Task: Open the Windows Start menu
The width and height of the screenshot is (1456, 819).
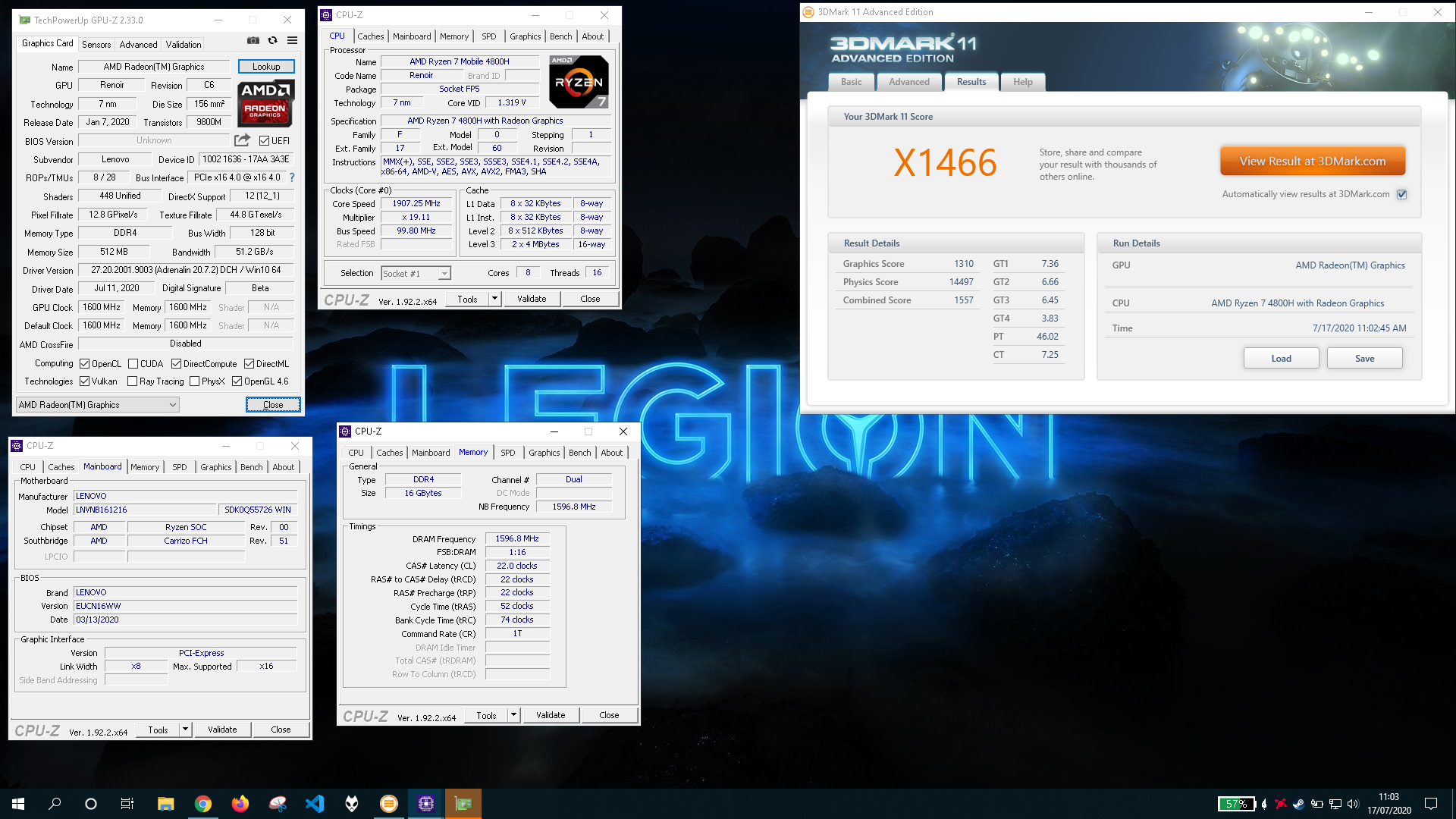Action: (x=18, y=804)
